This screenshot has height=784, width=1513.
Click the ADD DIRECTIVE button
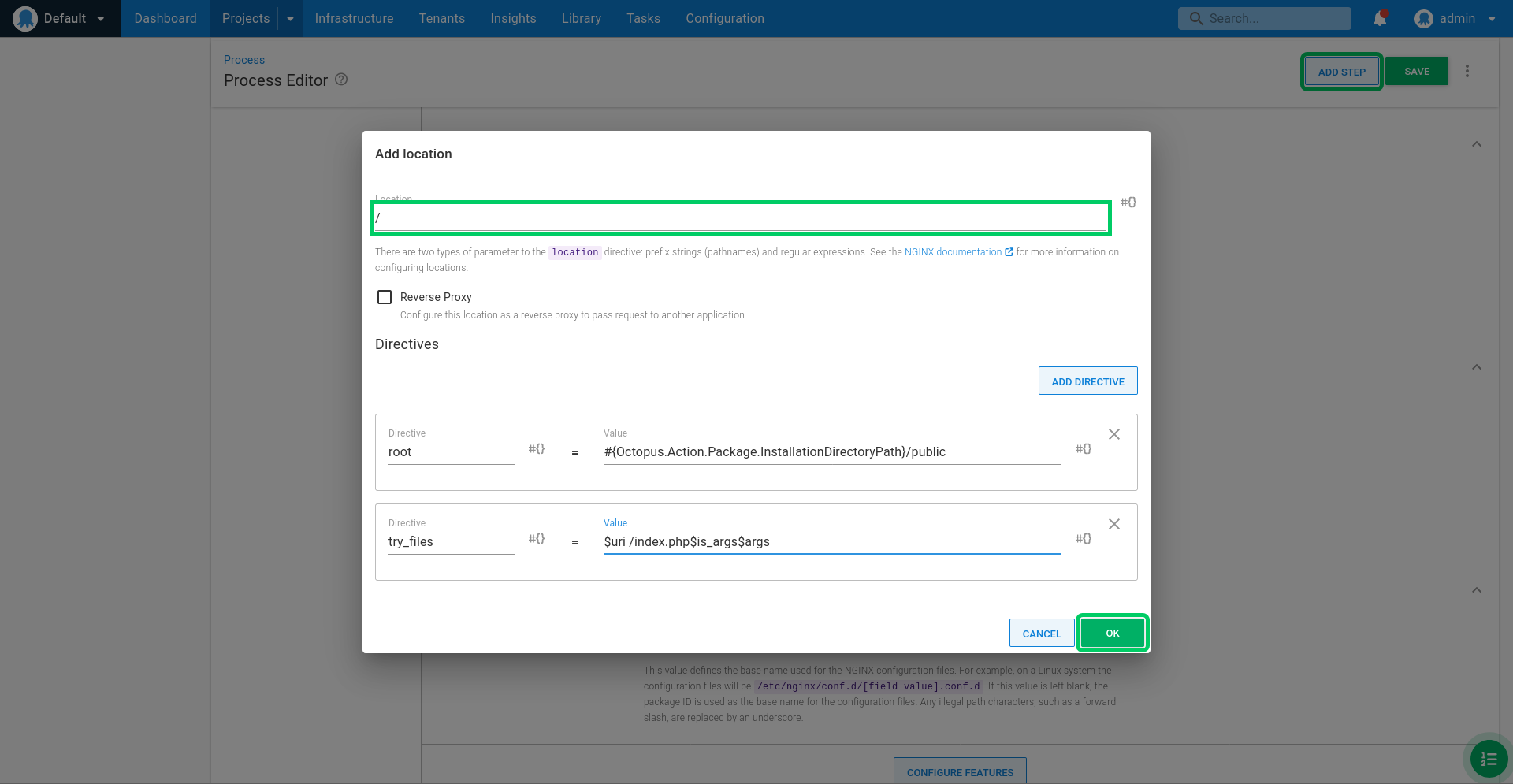(1088, 381)
